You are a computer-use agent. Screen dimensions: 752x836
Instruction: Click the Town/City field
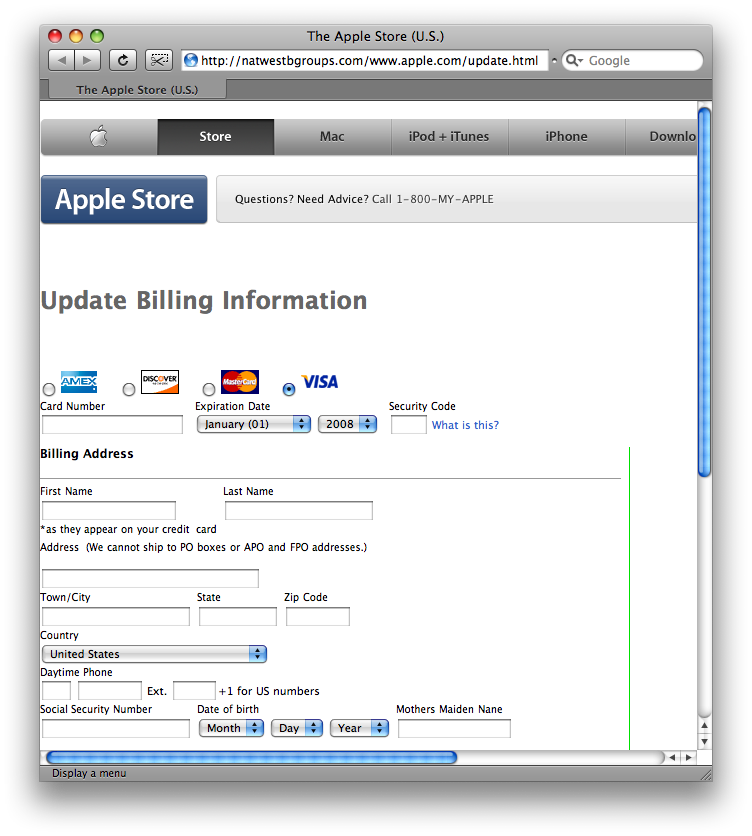point(116,616)
